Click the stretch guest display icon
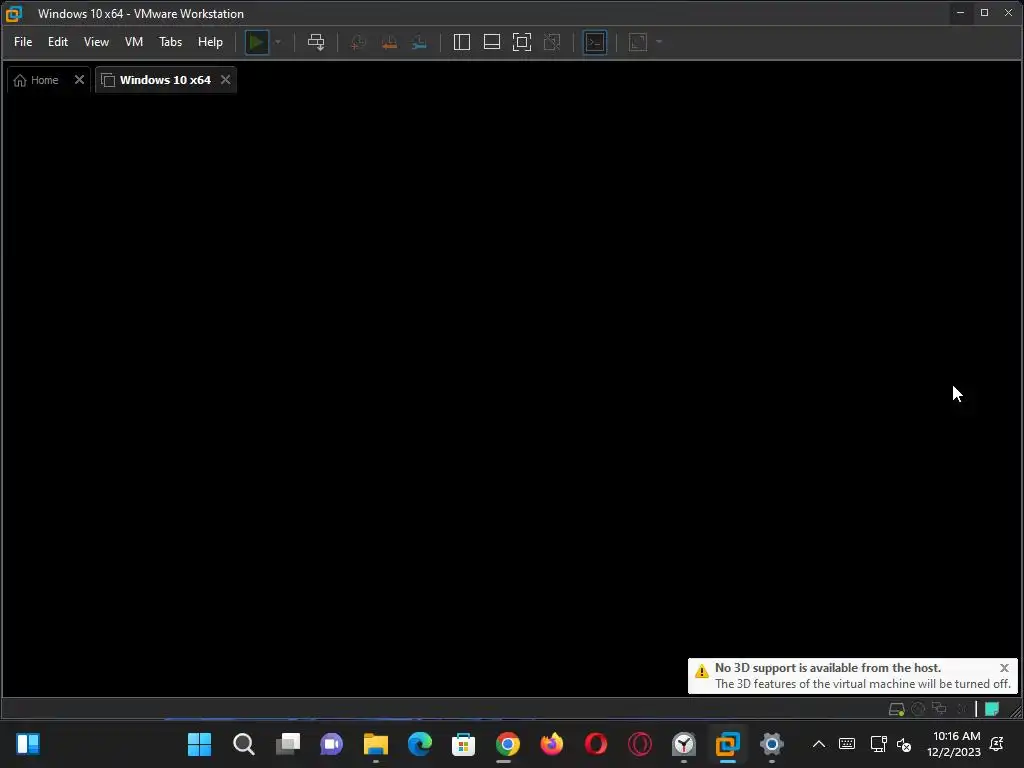Viewport: 1024px width, 768px height. click(x=638, y=42)
